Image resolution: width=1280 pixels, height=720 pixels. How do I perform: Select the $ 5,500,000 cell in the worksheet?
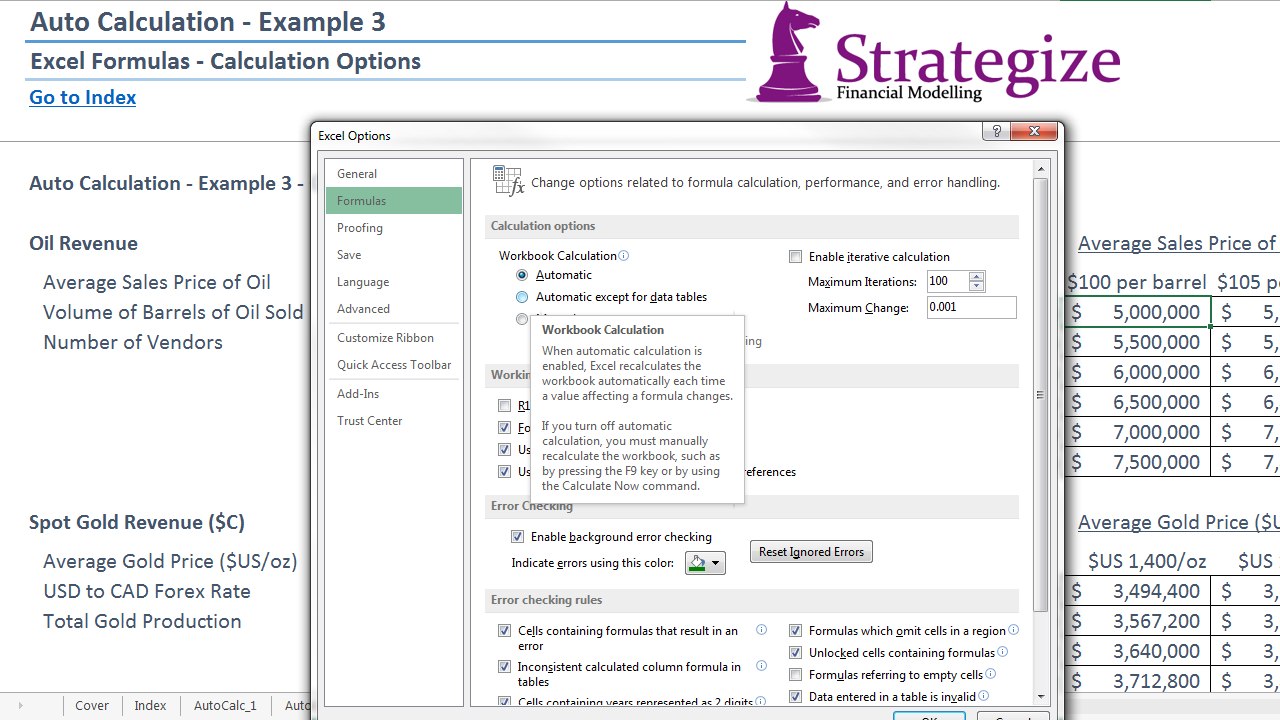[x=1138, y=342]
